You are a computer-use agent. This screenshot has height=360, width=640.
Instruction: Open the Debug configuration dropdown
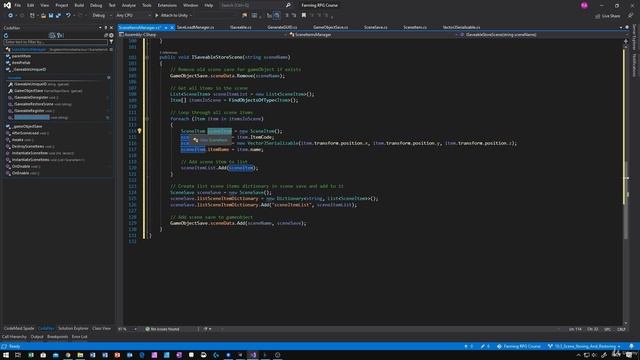coord(102,16)
